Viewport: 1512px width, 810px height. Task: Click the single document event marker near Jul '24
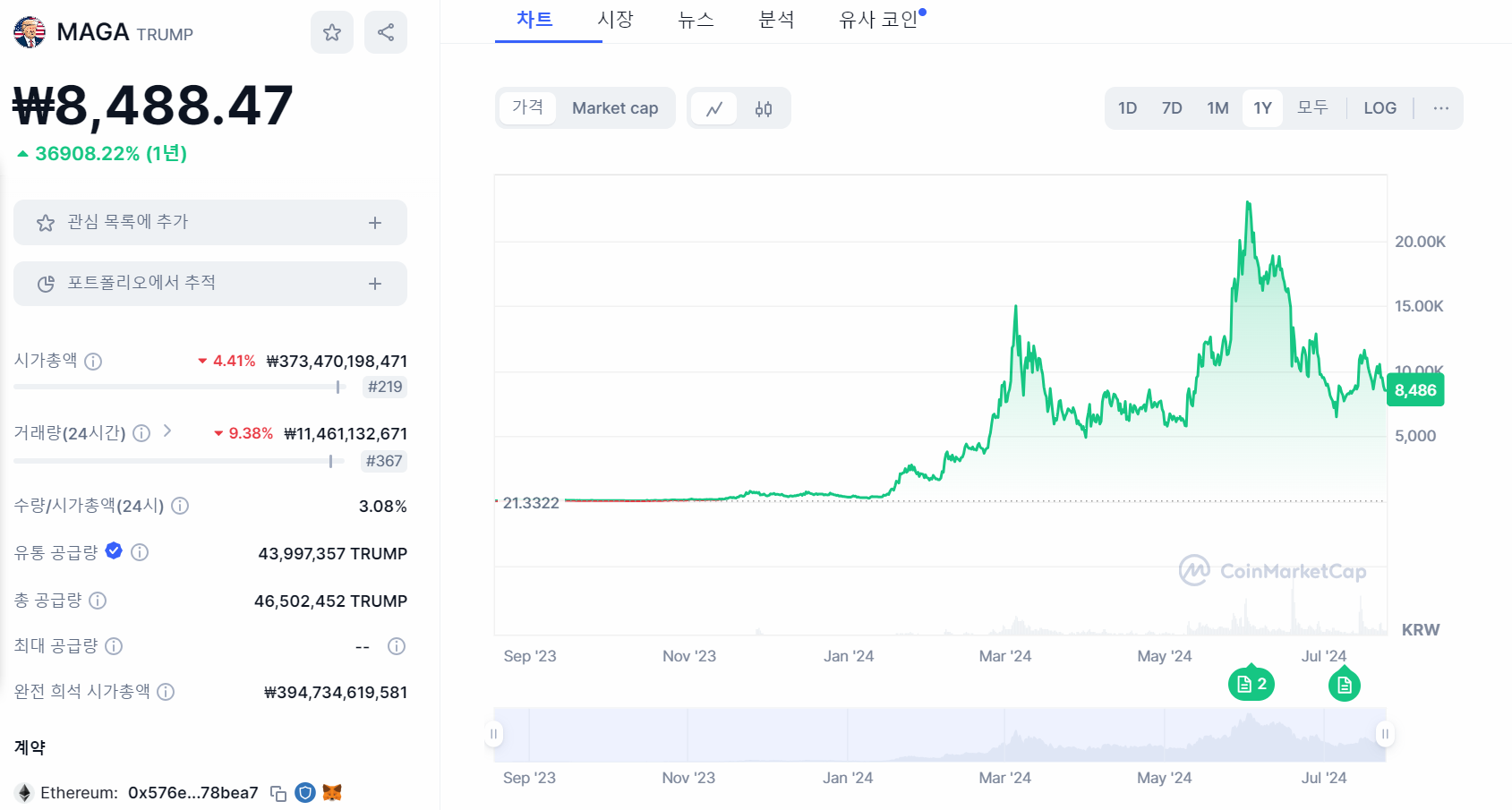point(1344,685)
